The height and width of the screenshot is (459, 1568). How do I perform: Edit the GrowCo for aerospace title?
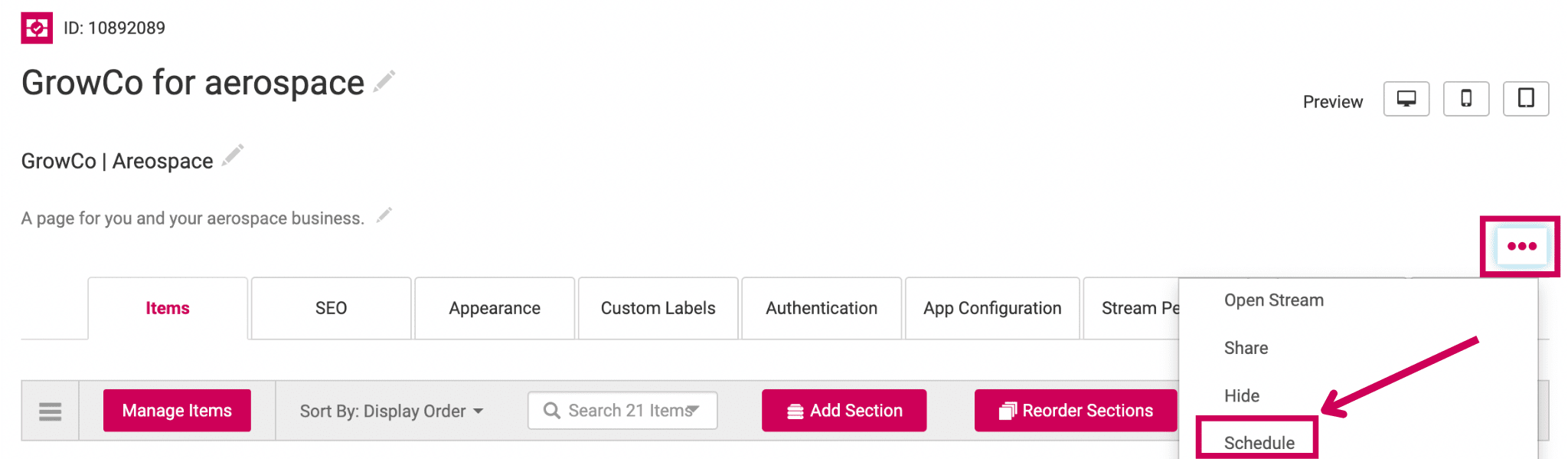click(384, 81)
